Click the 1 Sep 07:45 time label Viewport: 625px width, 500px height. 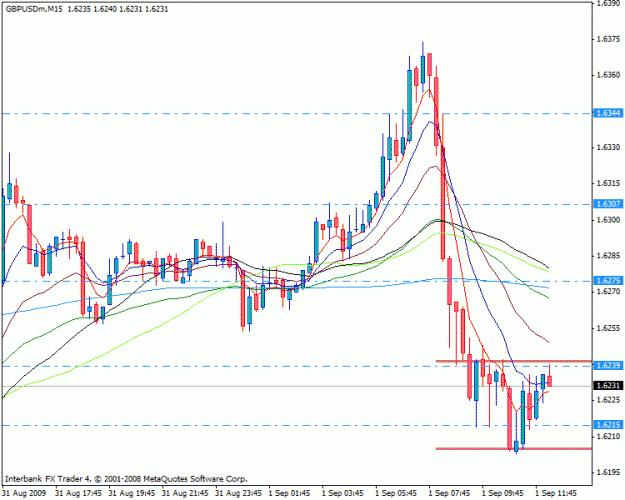[450, 494]
